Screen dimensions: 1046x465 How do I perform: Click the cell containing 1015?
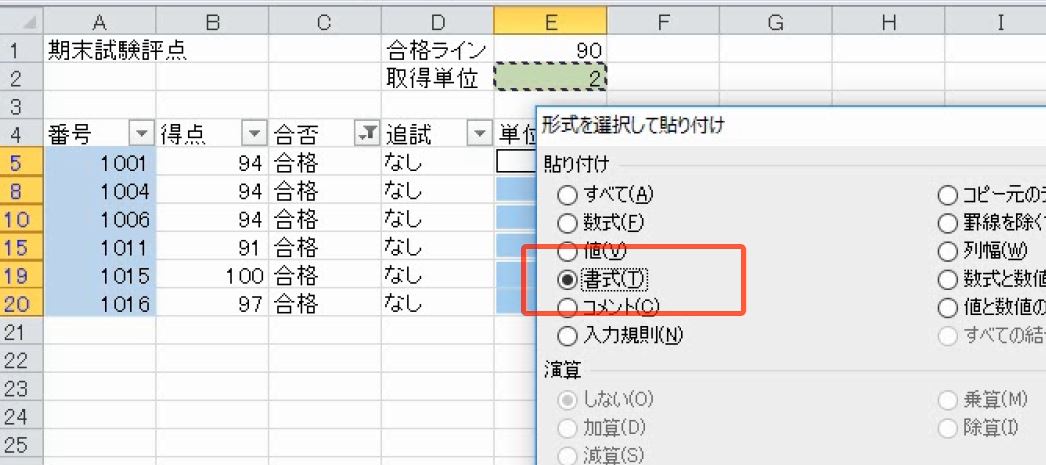point(99,276)
